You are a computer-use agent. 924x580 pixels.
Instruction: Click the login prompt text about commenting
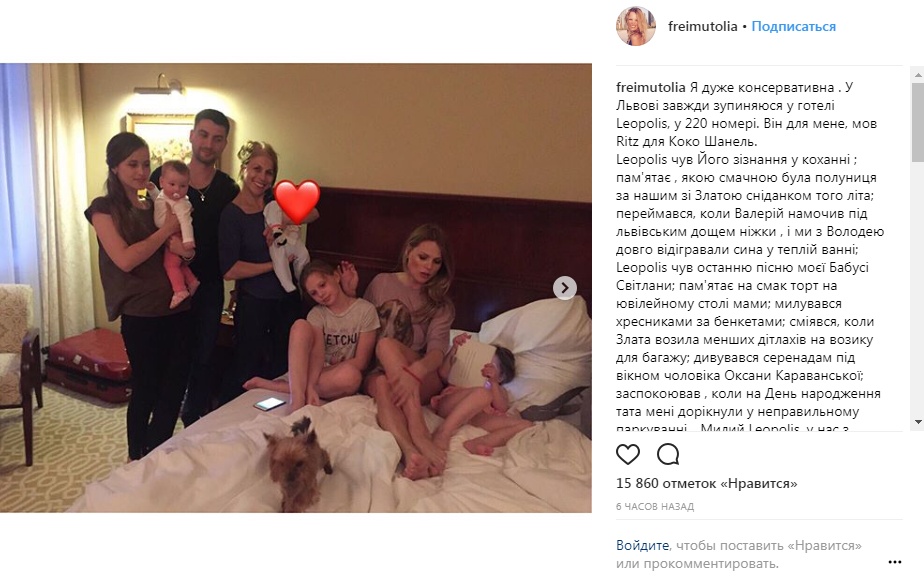[739, 555]
